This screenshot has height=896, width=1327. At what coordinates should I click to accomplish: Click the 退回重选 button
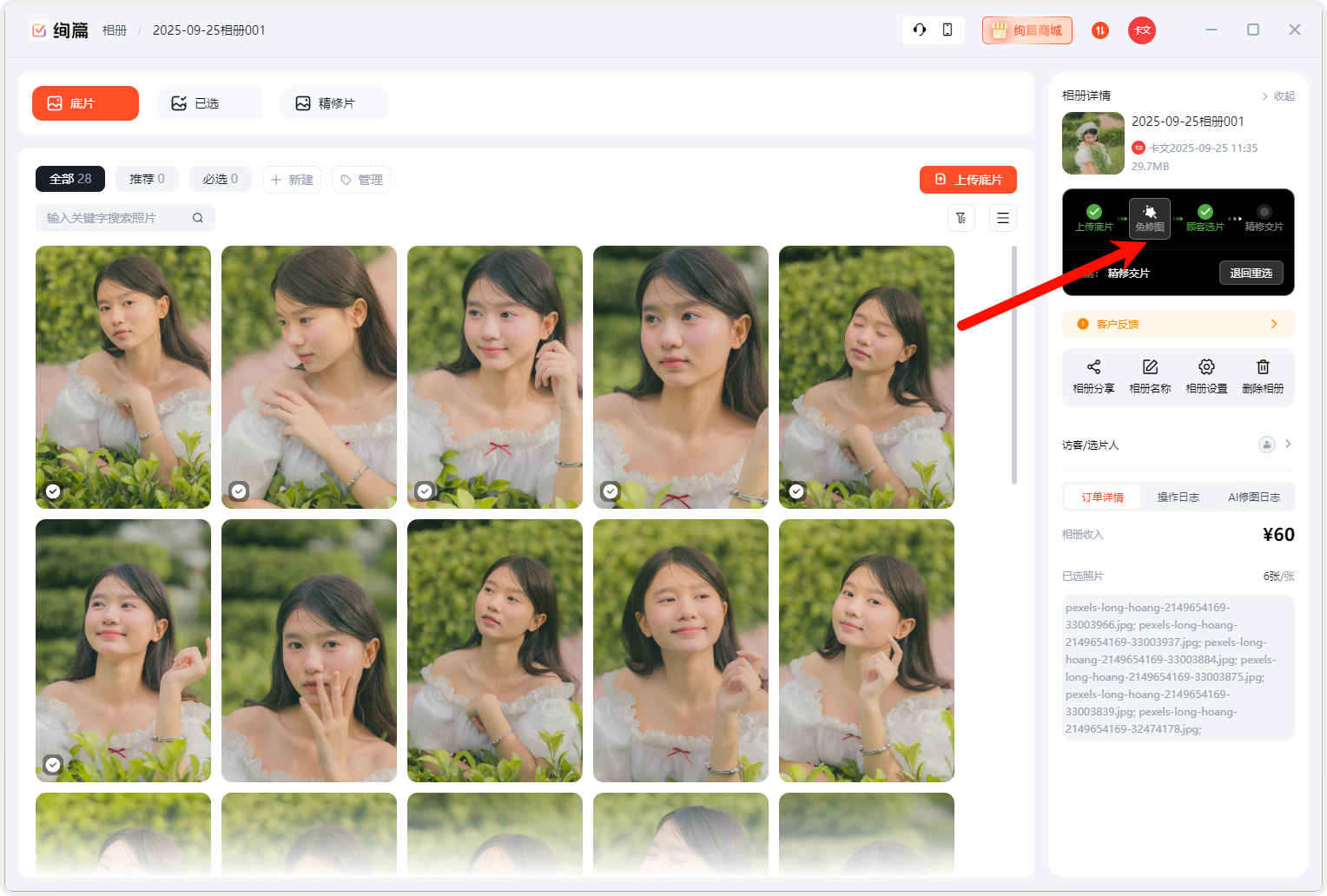(x=1251, y=273)
